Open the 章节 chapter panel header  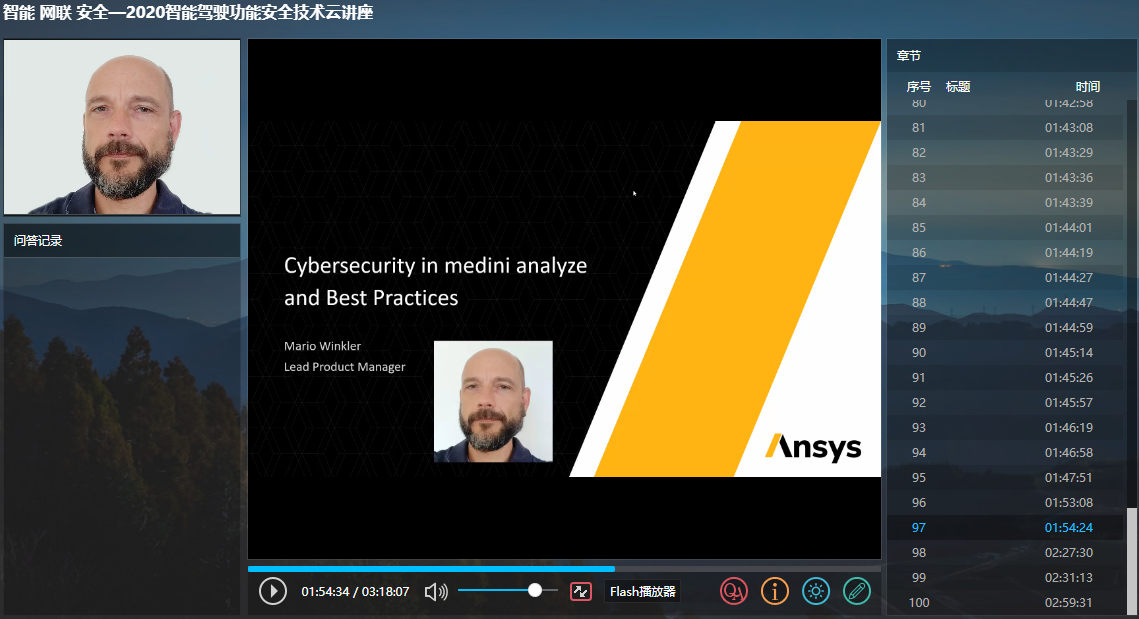pos(1011,55)
